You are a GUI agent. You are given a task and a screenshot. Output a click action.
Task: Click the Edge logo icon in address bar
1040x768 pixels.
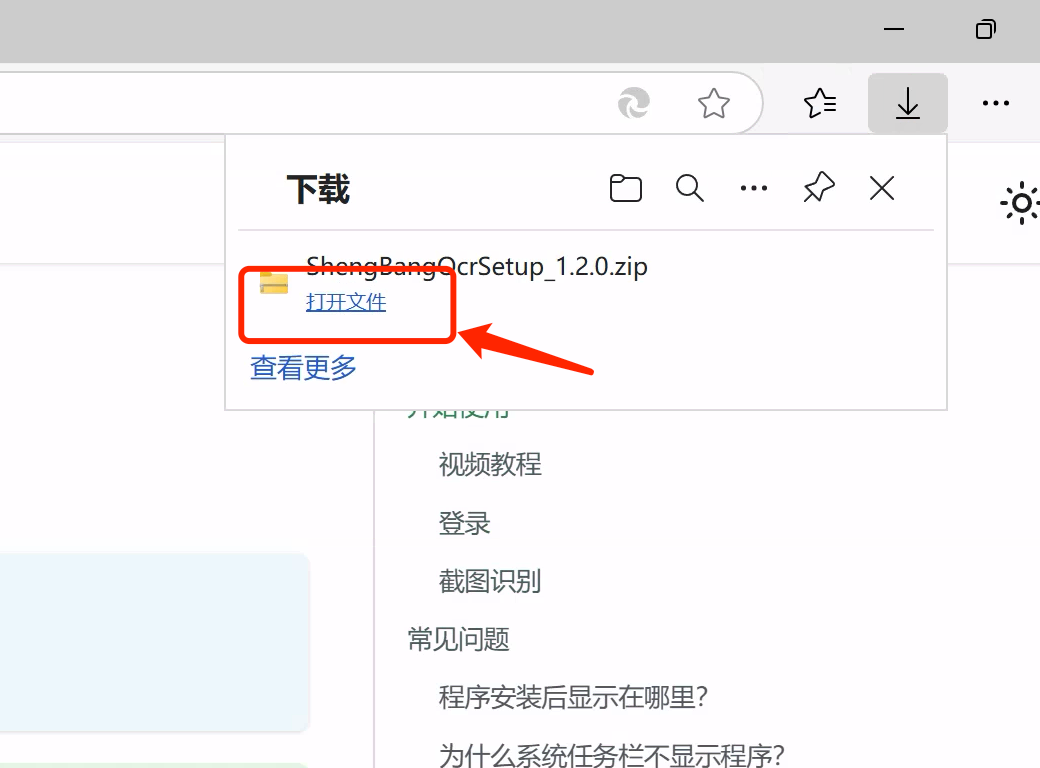coord(633,103)
